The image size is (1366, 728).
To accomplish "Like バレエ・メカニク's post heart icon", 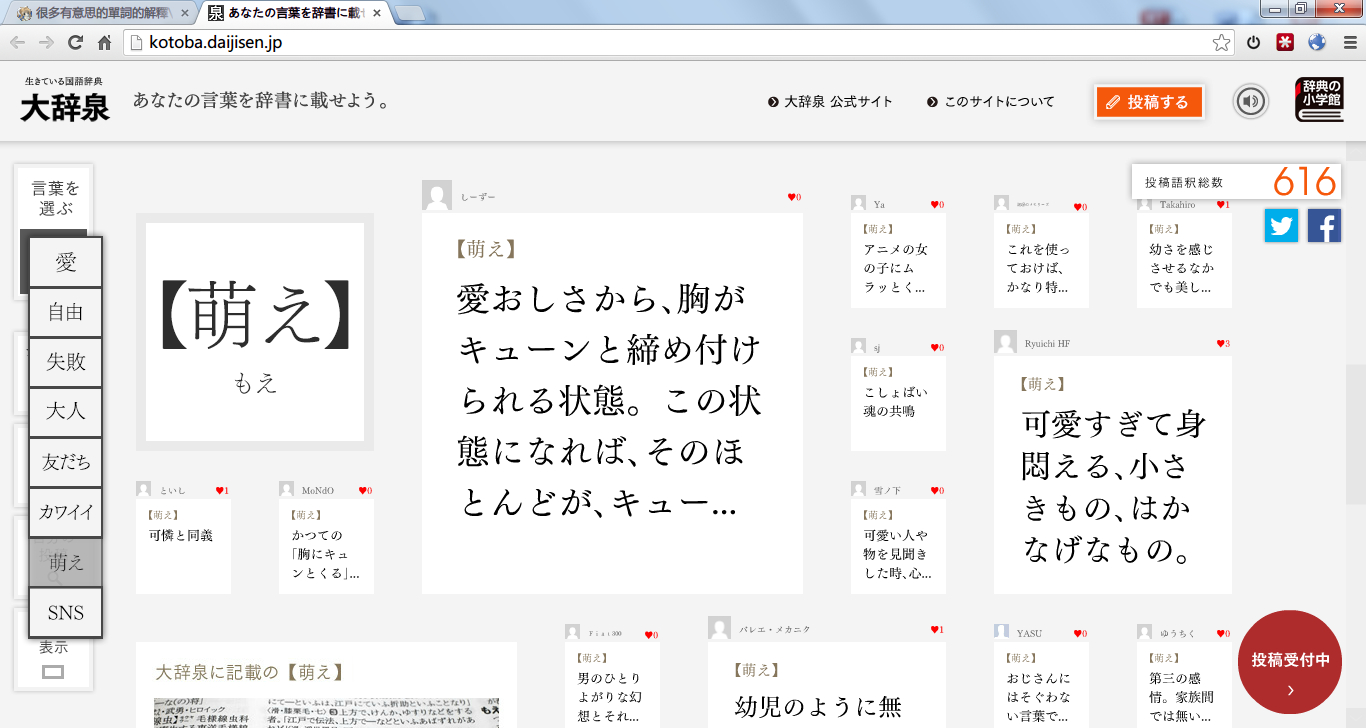I will pos(937,629).
